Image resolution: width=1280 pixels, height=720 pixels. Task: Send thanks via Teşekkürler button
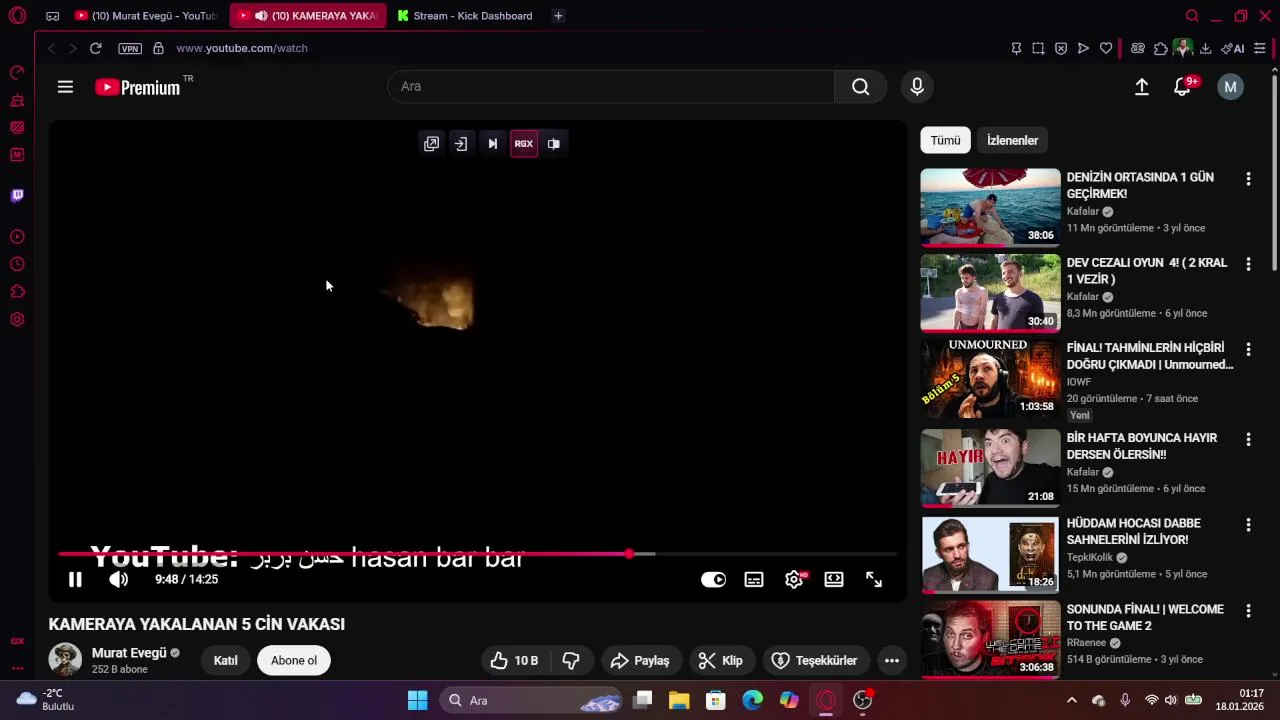point(816,660)
